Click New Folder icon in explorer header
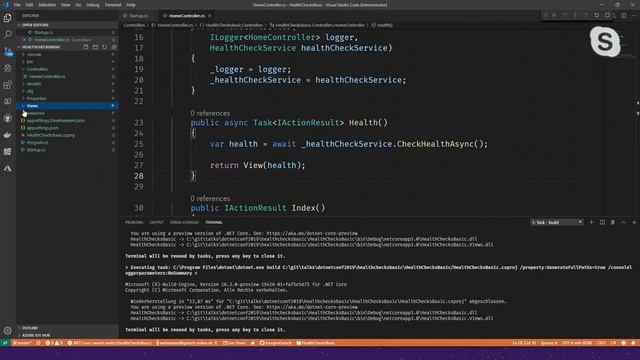The height and width of the screenshot is (360, 640). click(95, 47)
